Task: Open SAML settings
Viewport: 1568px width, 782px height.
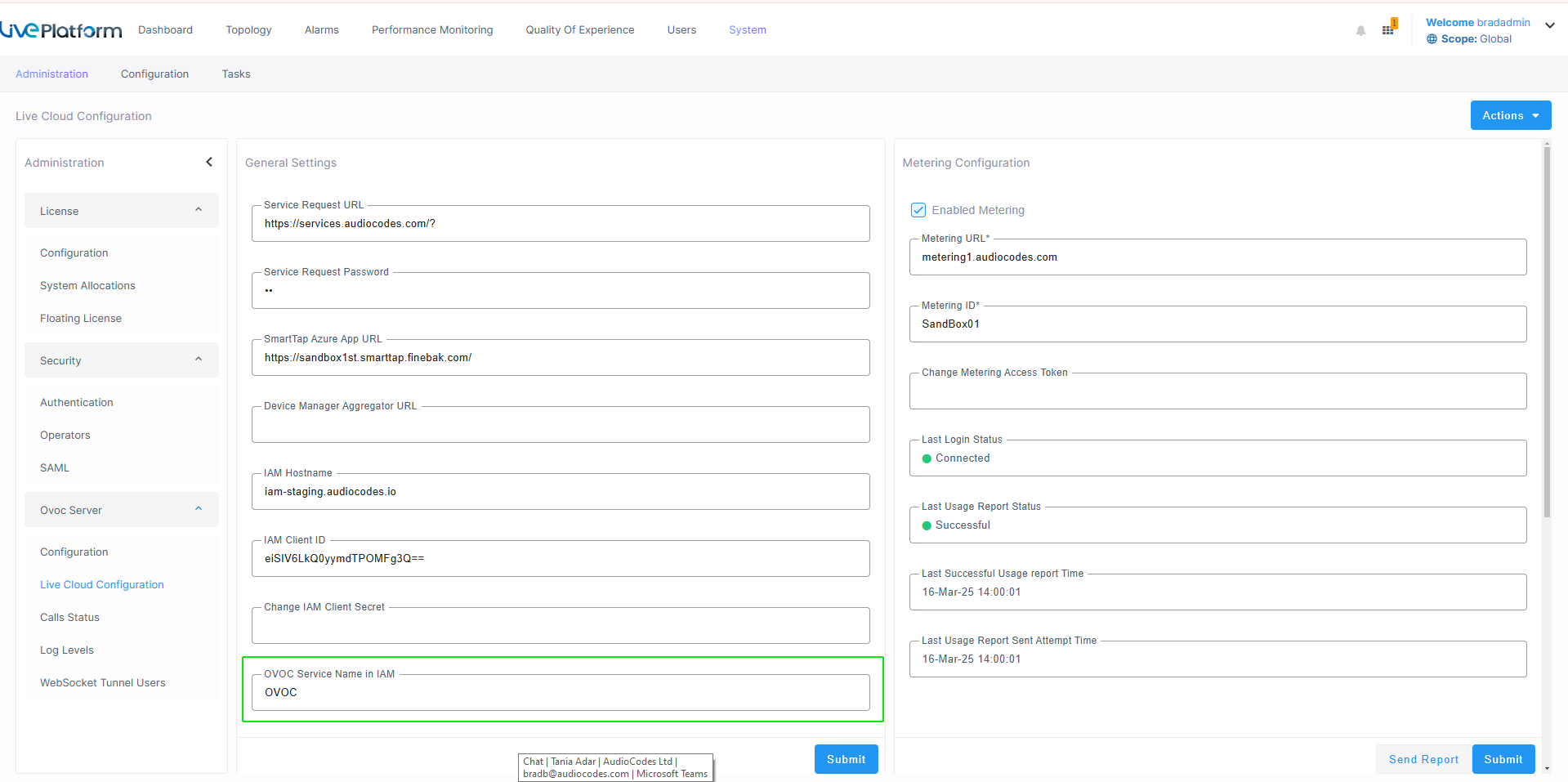Action: (x=55, y=467)
